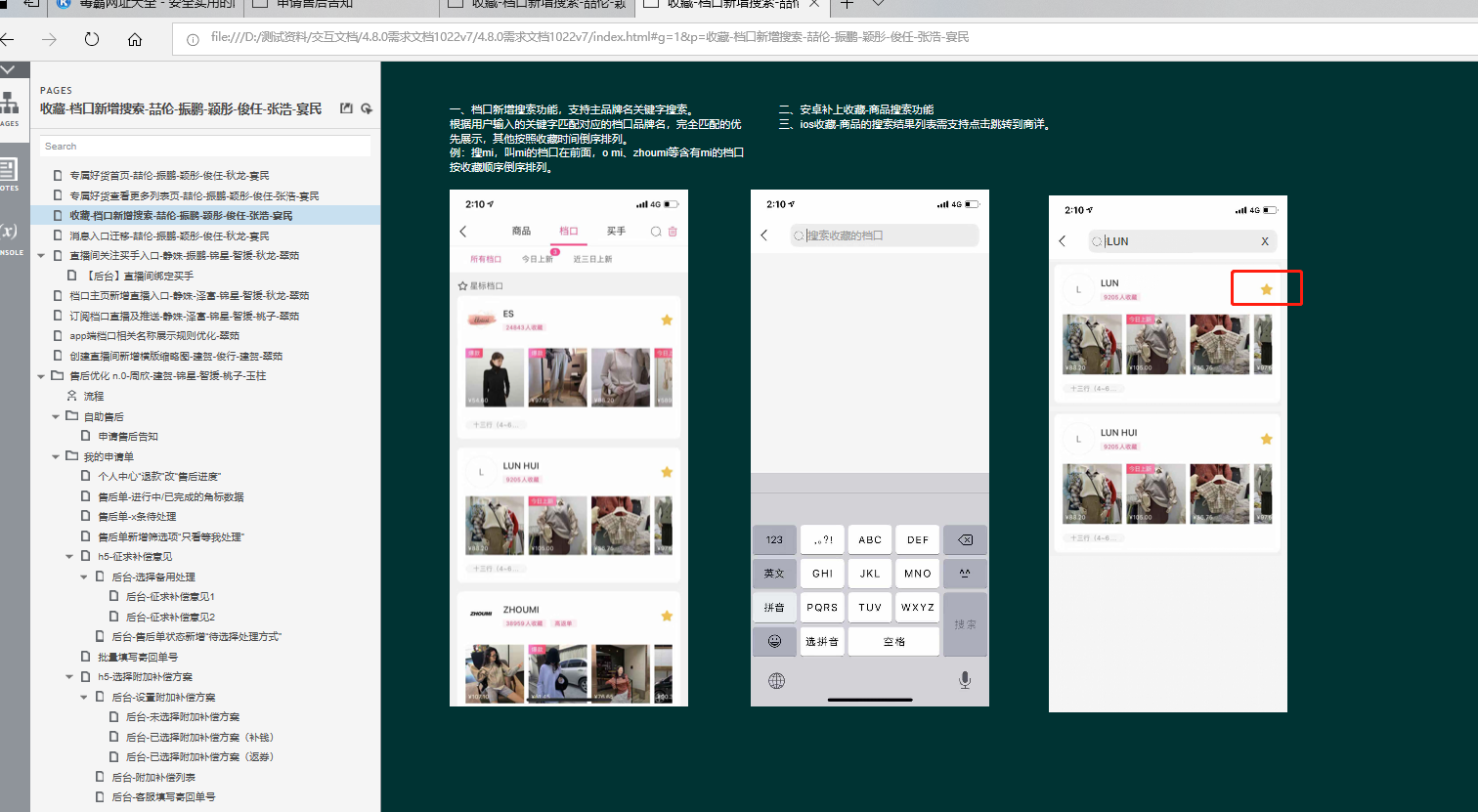Click the browser back arrow

pyautogui.click(x=7, y=39)
